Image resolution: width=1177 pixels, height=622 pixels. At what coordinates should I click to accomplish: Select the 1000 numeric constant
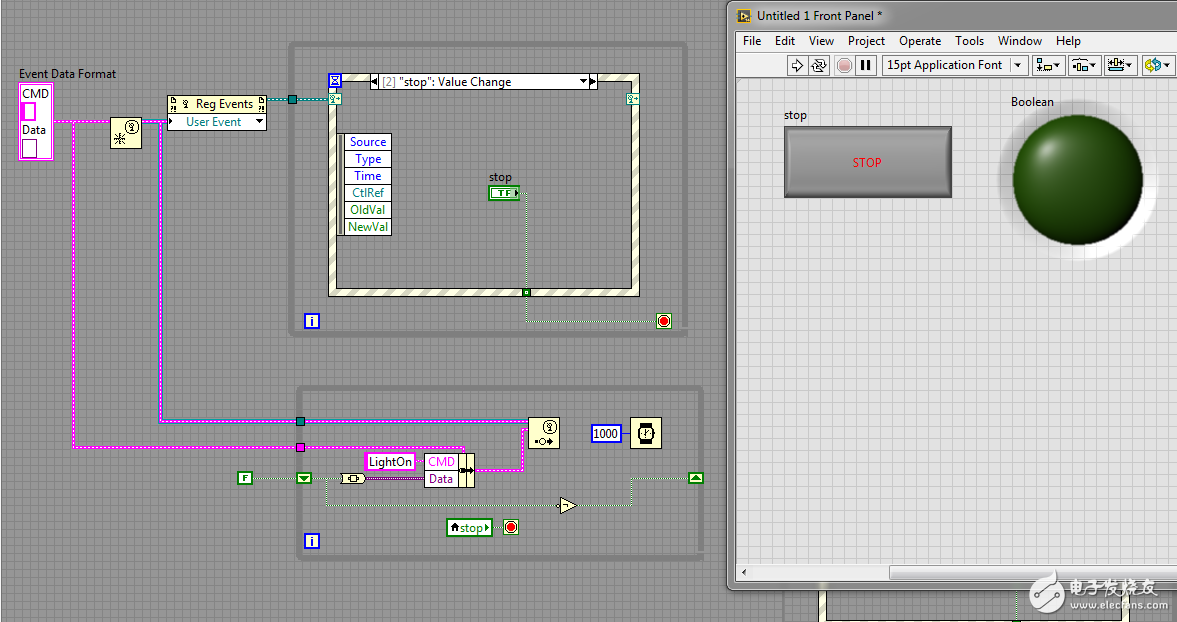coord(606,434)
